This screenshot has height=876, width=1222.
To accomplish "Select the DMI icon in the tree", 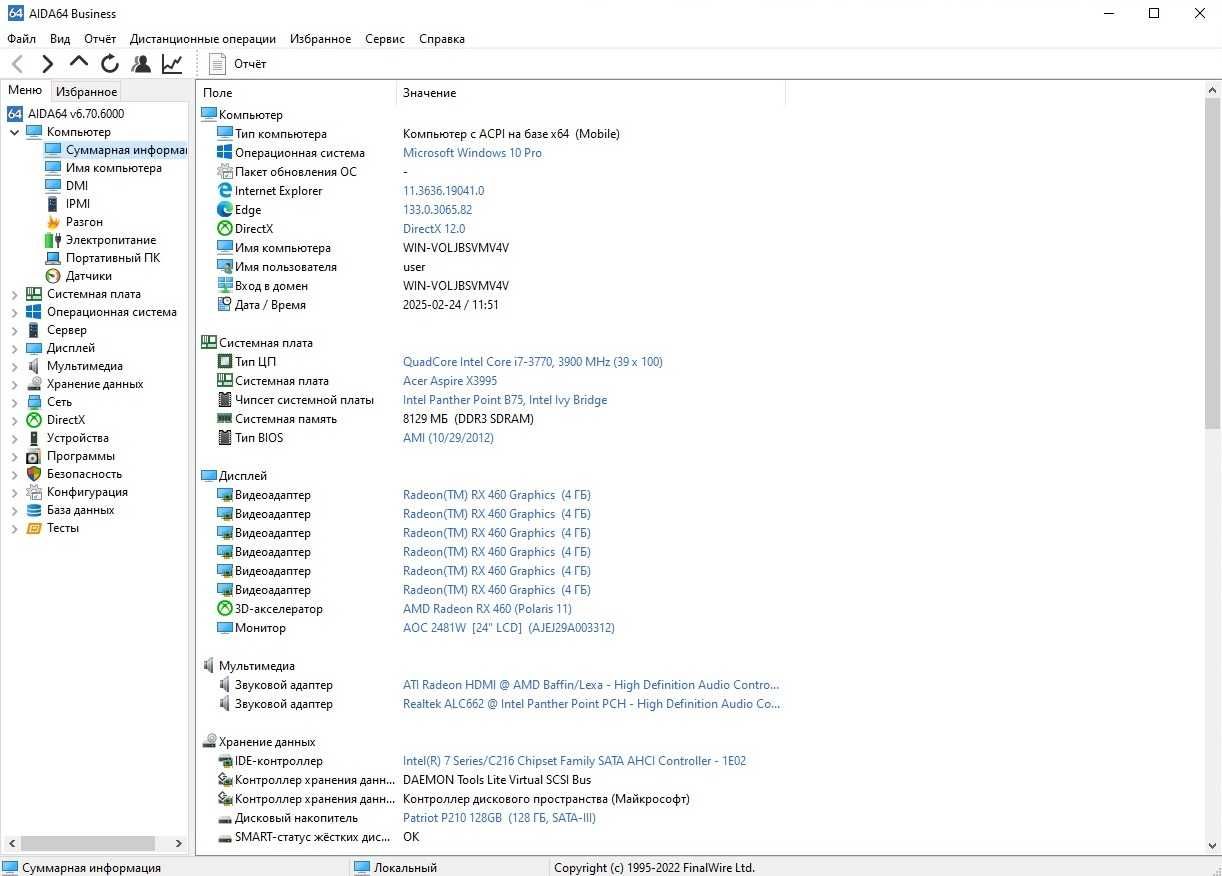I will pos(53,185).
